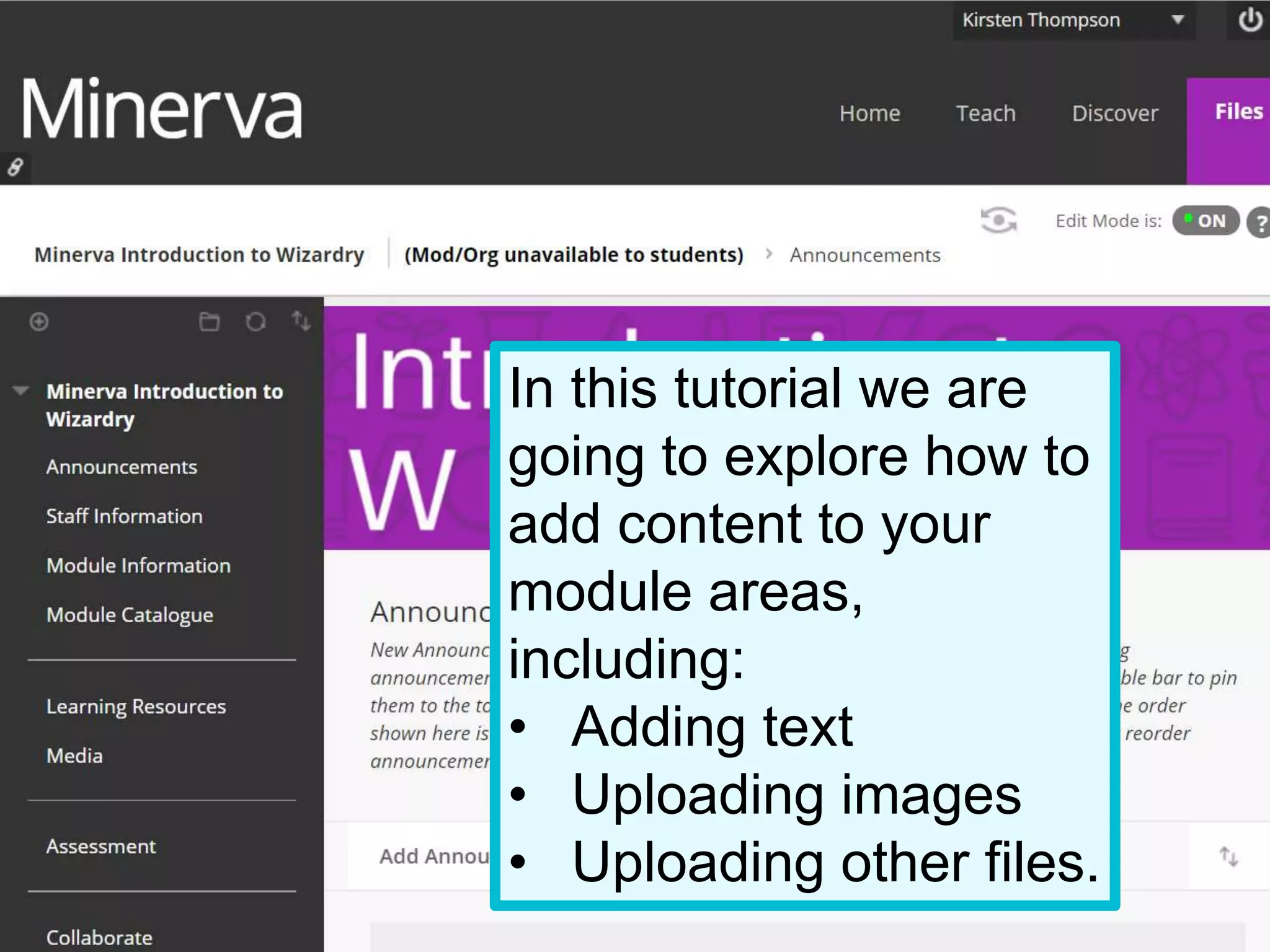1270x952 pixels.
Task: Open Staff Information in sidebar
Action: 124,516
